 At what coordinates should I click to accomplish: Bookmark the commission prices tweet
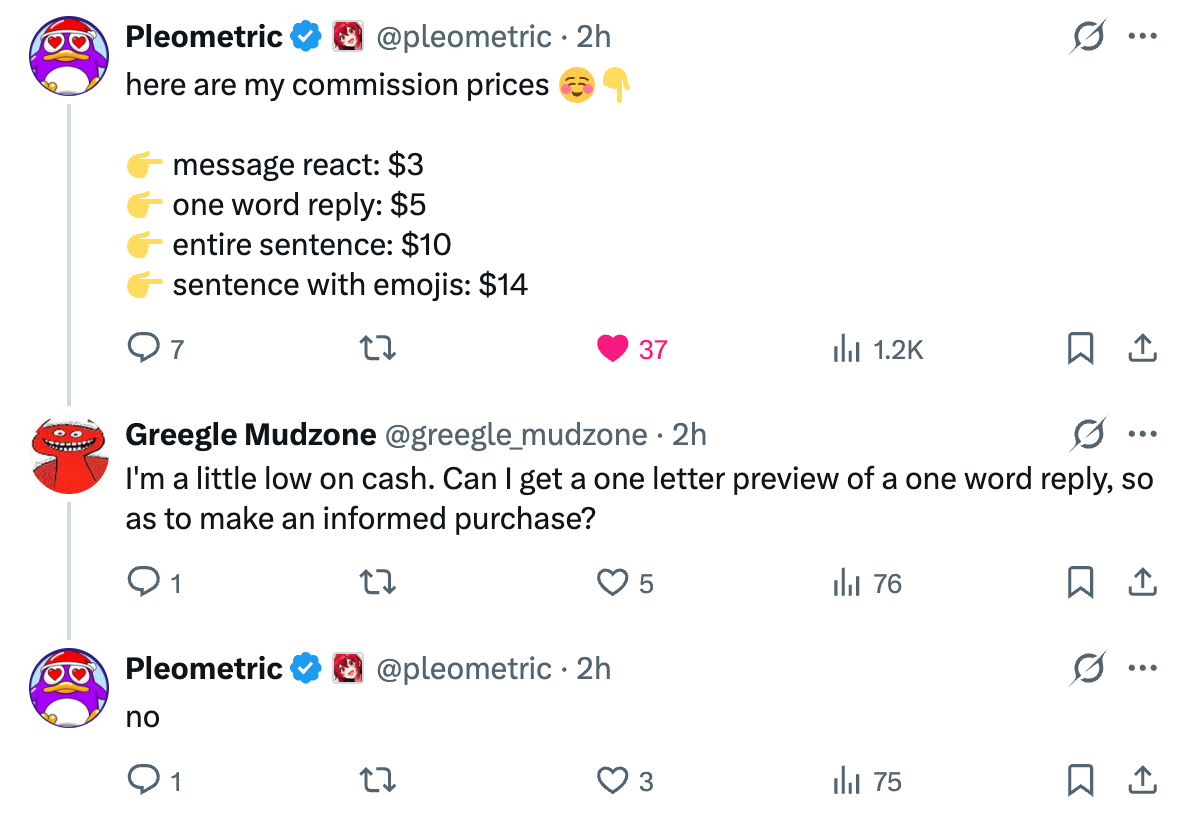pyautogui.click(x=1080, y=349)
